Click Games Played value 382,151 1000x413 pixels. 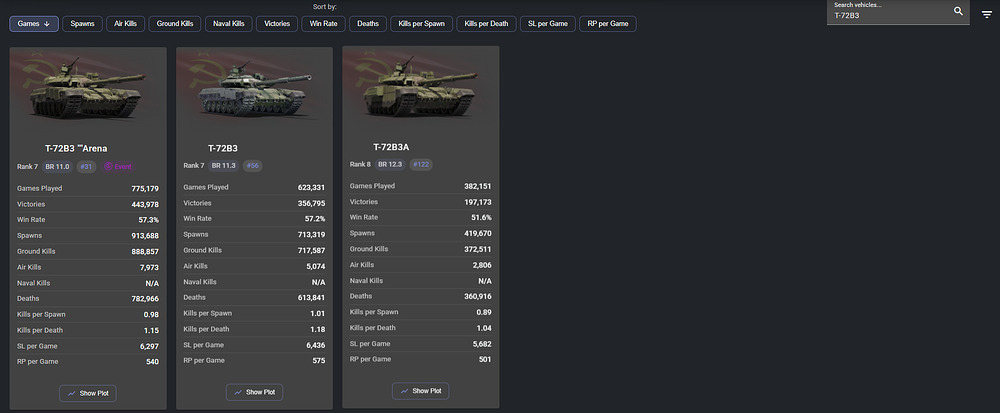click(478, 186)
